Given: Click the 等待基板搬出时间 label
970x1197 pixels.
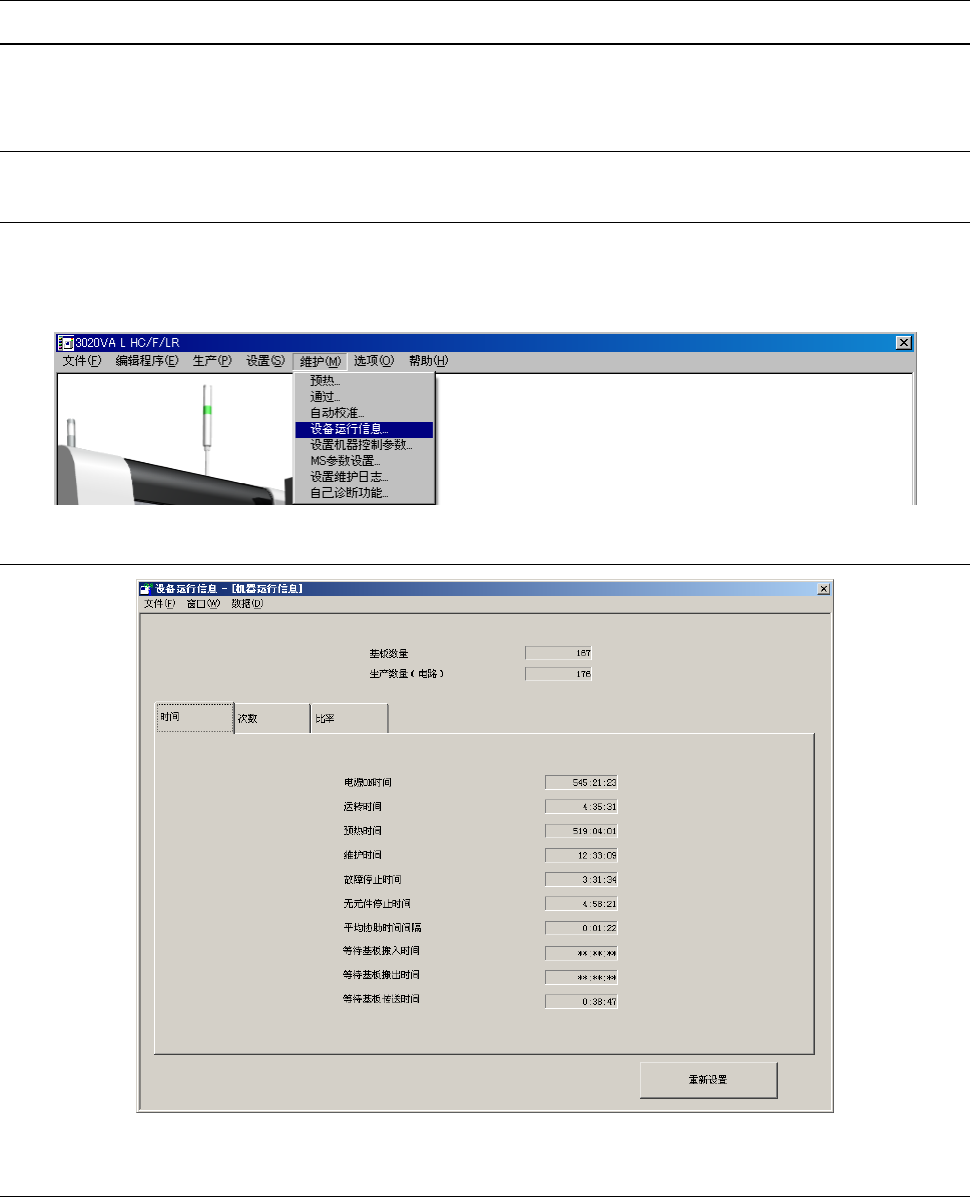Looking at the screenshot, I should (382, 976).
